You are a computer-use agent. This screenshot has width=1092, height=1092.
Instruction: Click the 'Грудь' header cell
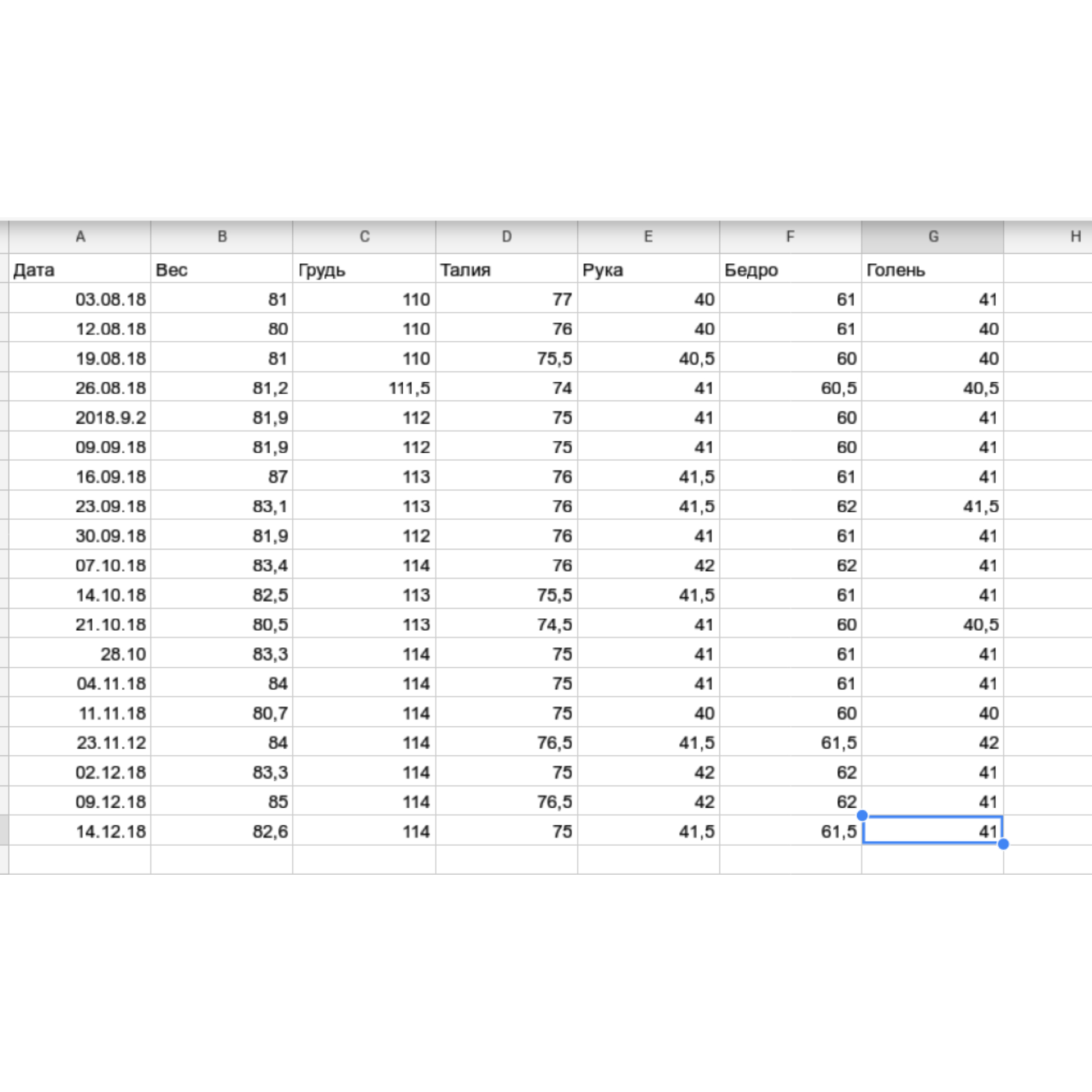coord(364,270)
